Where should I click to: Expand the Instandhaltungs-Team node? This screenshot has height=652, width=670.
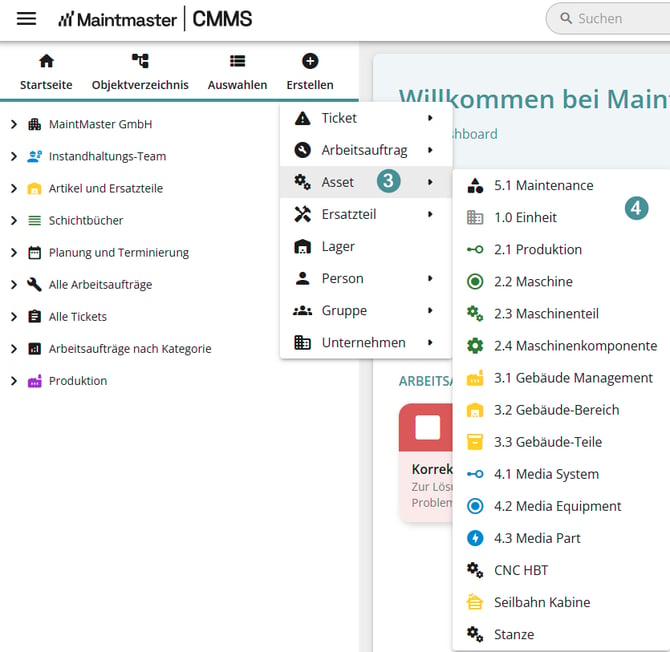click(x=14, y=156)
